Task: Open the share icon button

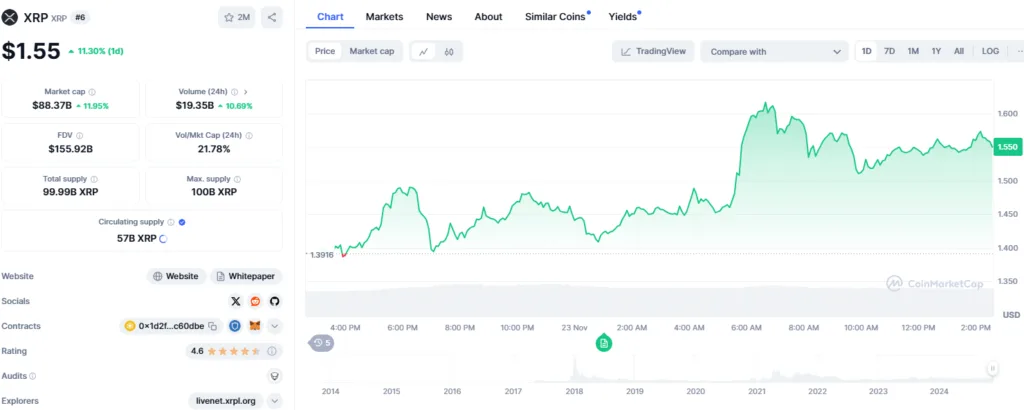Action: pos(272,18)
